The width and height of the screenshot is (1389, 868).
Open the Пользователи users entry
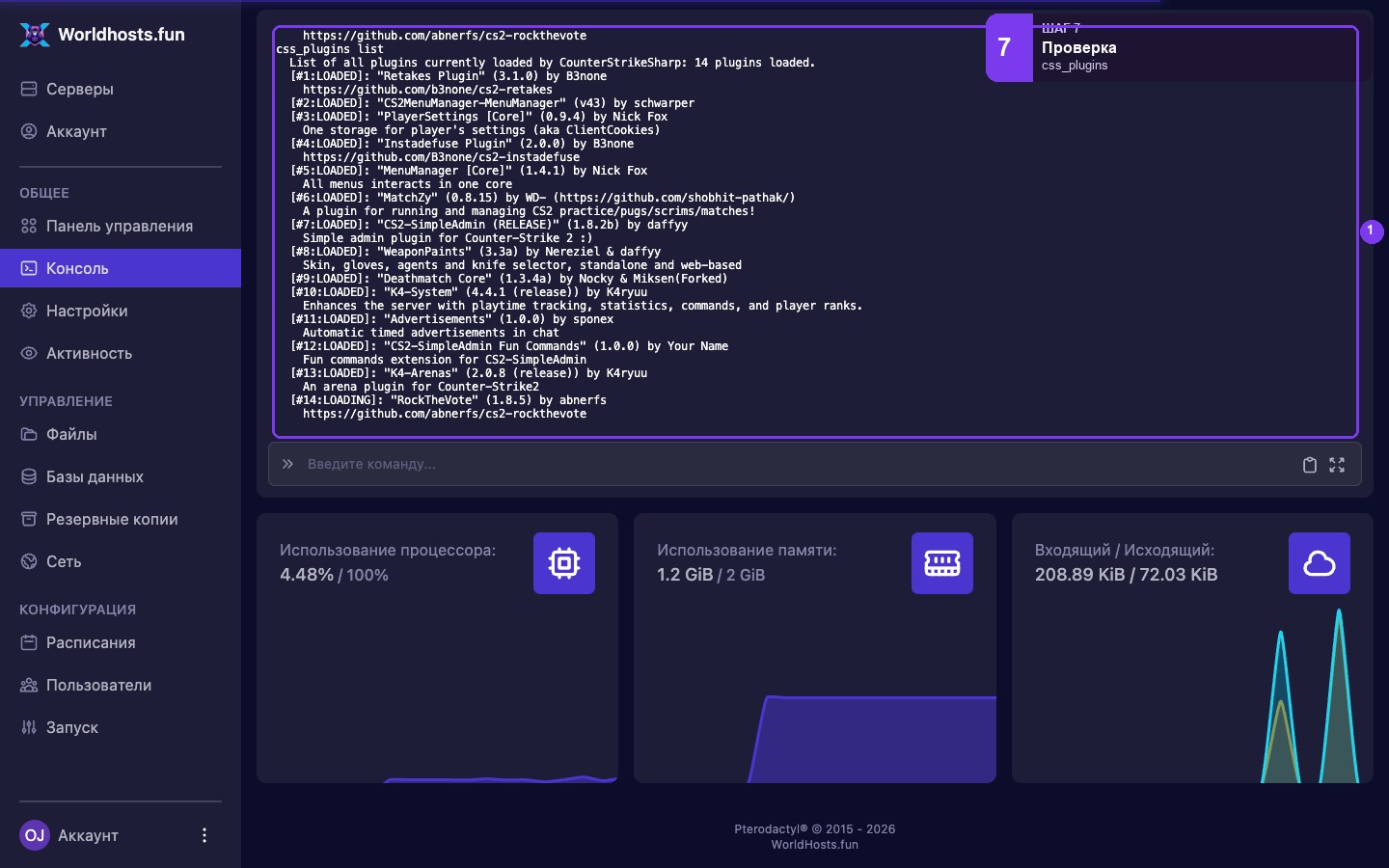121,685
